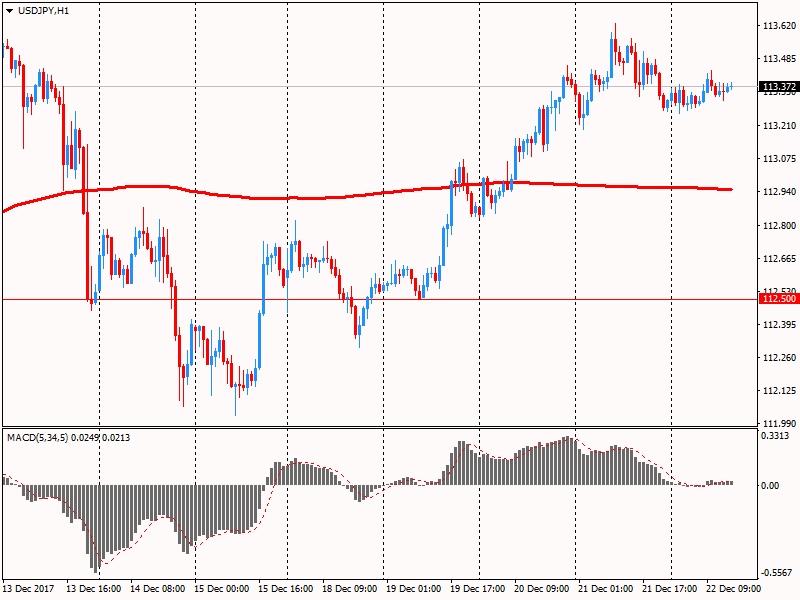Click the 14 Dec 08:00 time label

click(158, 589)
